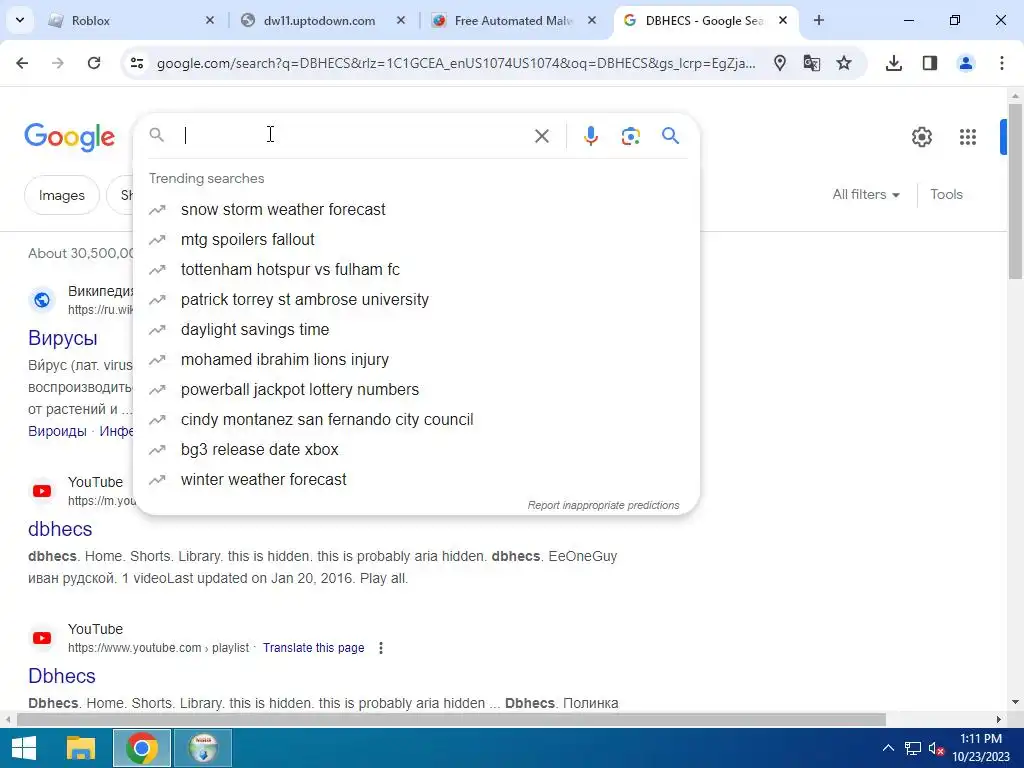Go back to the previous page
The height and width of the screenshot is (768, 1024).
click(22, 63)
